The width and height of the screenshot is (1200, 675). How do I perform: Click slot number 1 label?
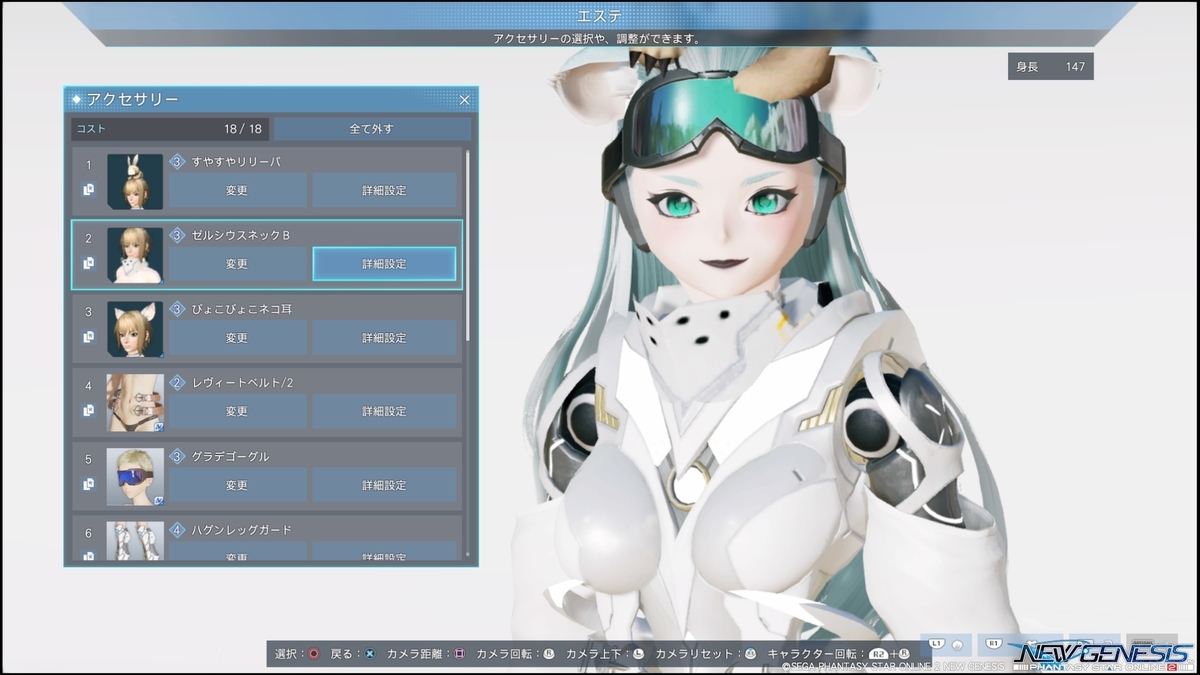(89, 165)
